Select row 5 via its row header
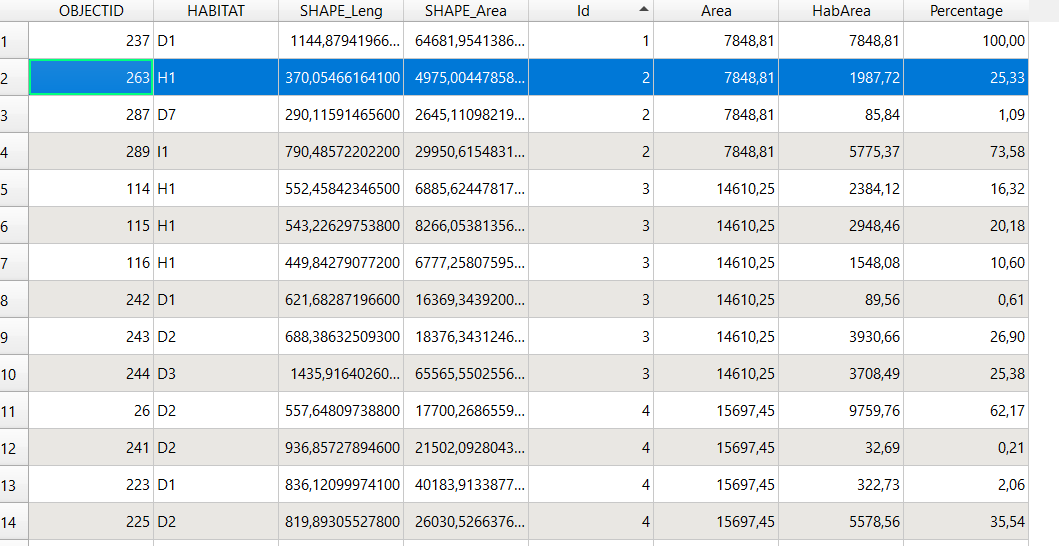 14,189
